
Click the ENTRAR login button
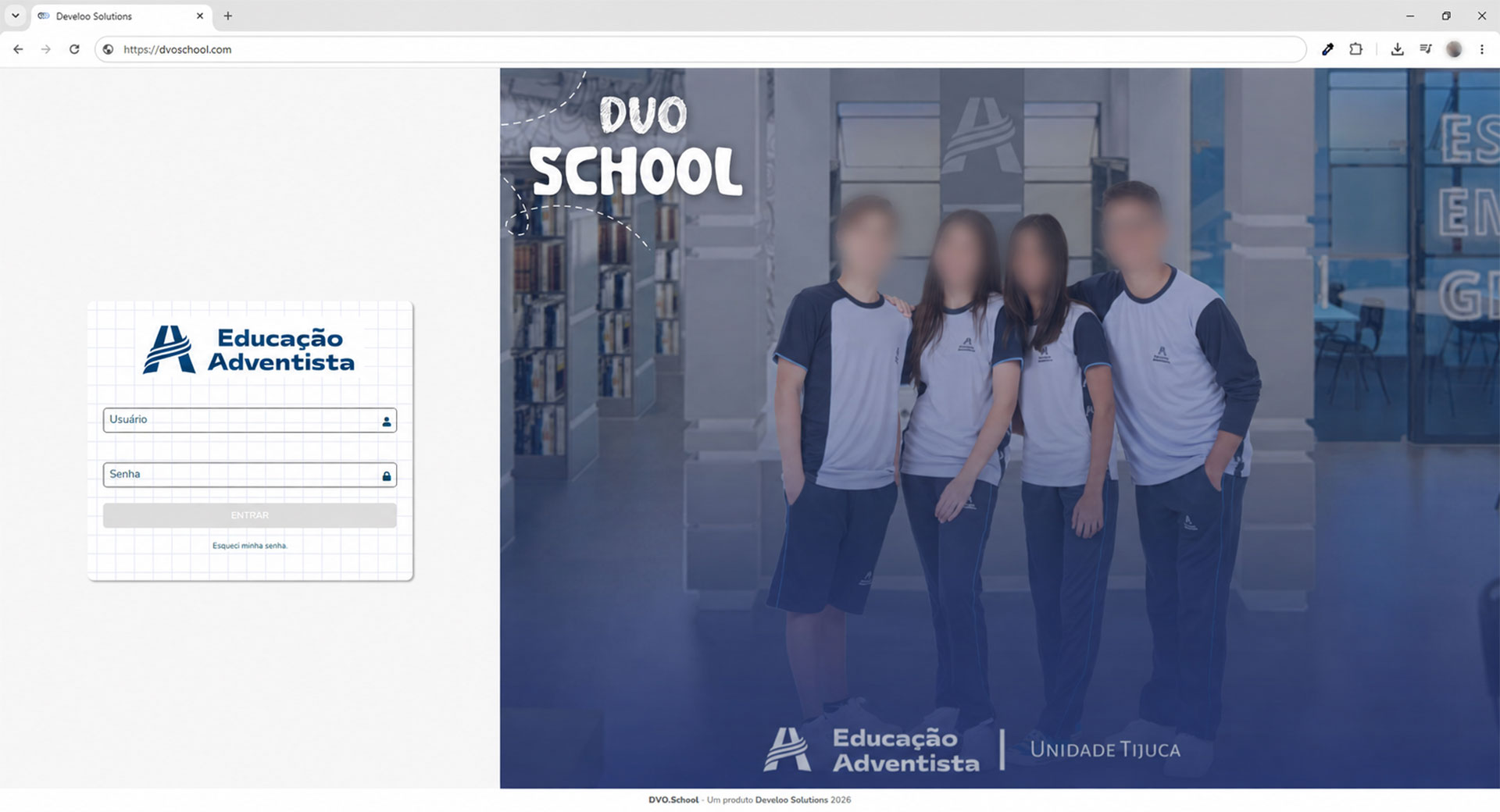pyautogui.click(x=250, y=515)
